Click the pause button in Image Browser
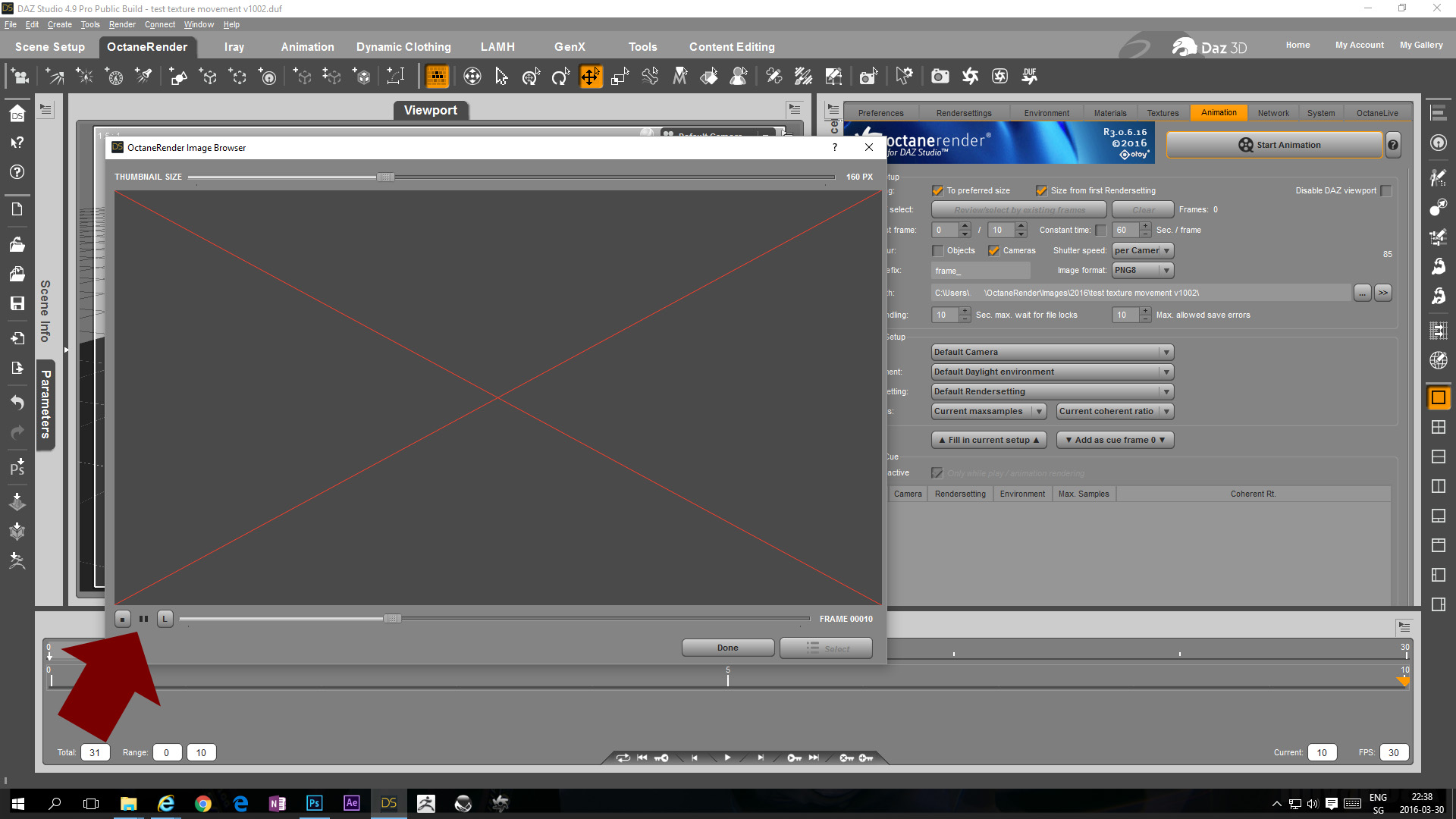The width and height of the screenshot is (1456, 819). [143, 619]
